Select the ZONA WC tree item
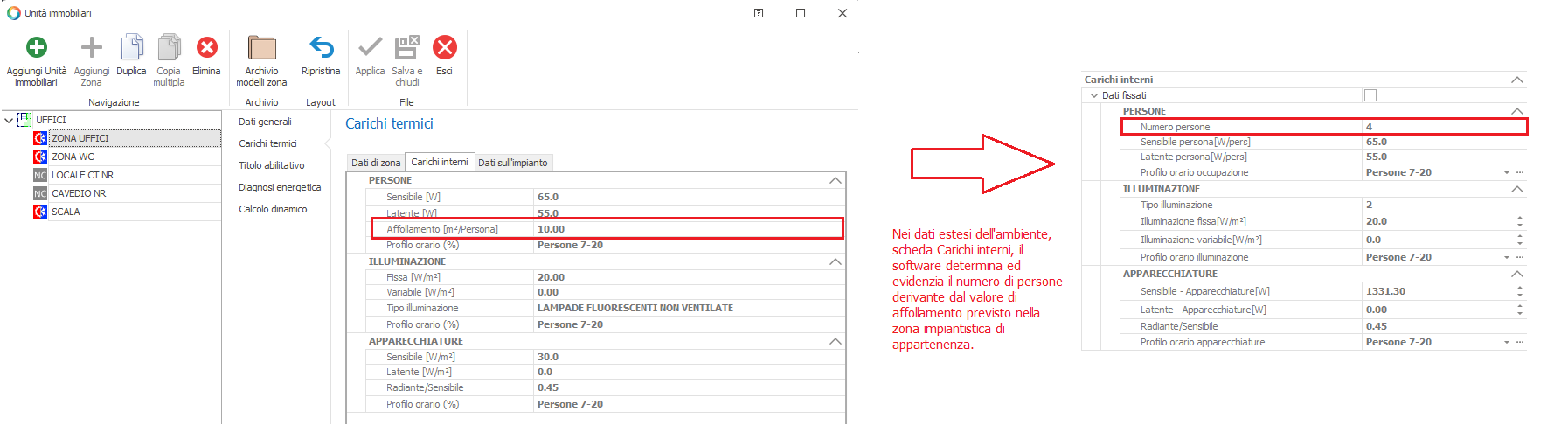This screenshot has height=425, width=1568. pos(73,157)
